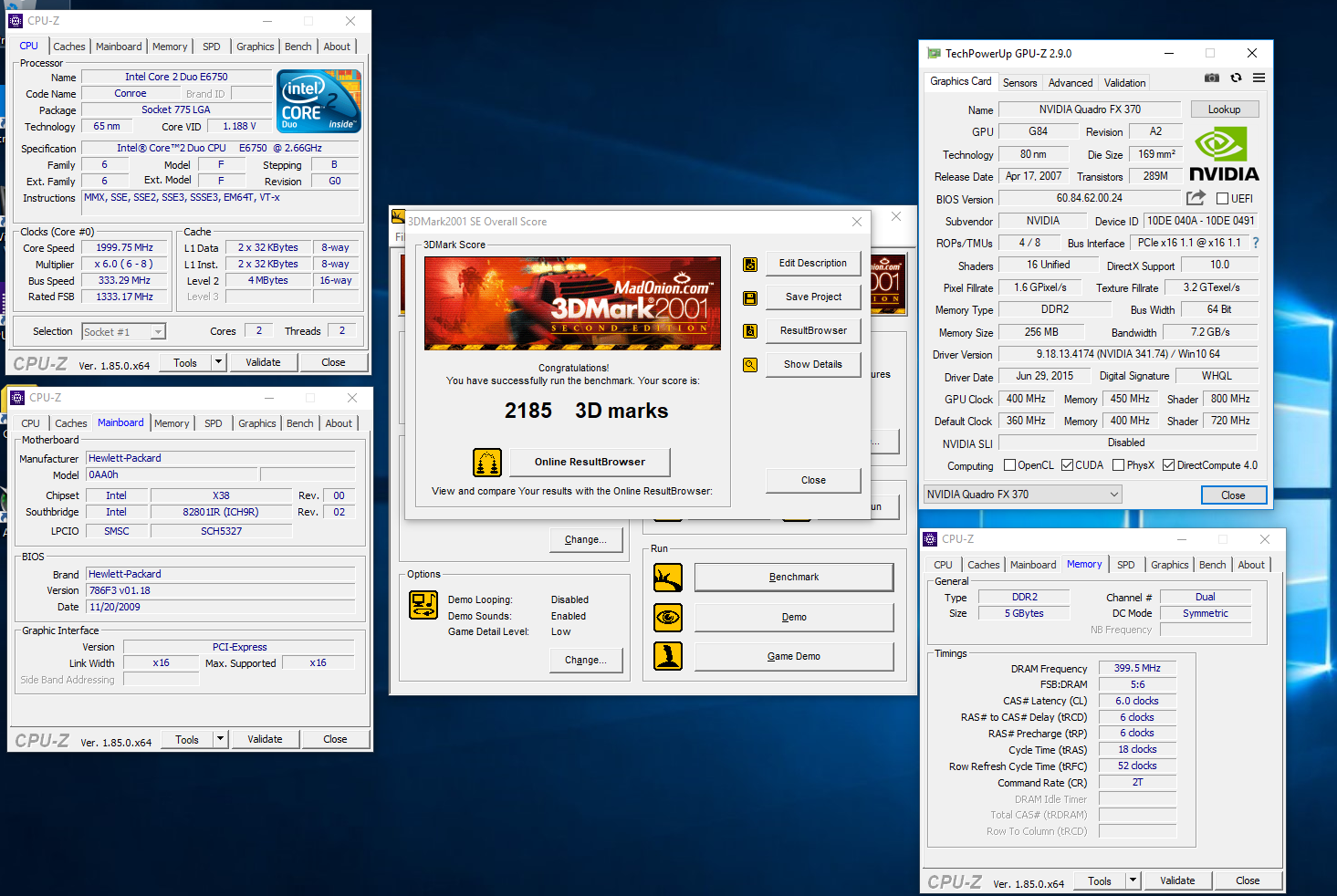Click the Intel Core 2 Duo logo
The width and height of the screenshot is (1337, 896).
pyautogui.click(x=319, y=101)
